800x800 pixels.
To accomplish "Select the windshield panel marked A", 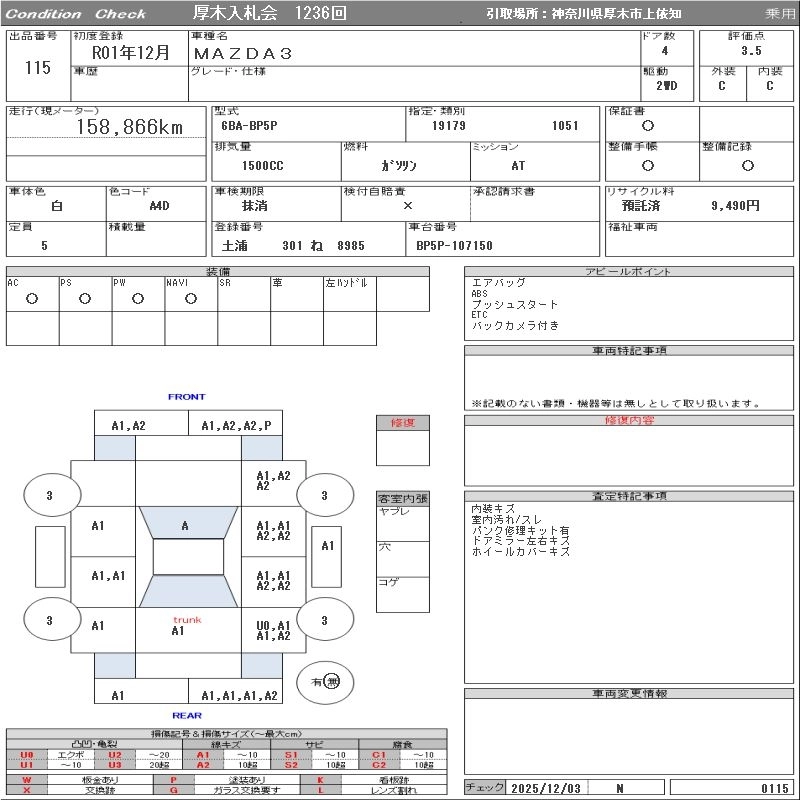I will (185, 525).
